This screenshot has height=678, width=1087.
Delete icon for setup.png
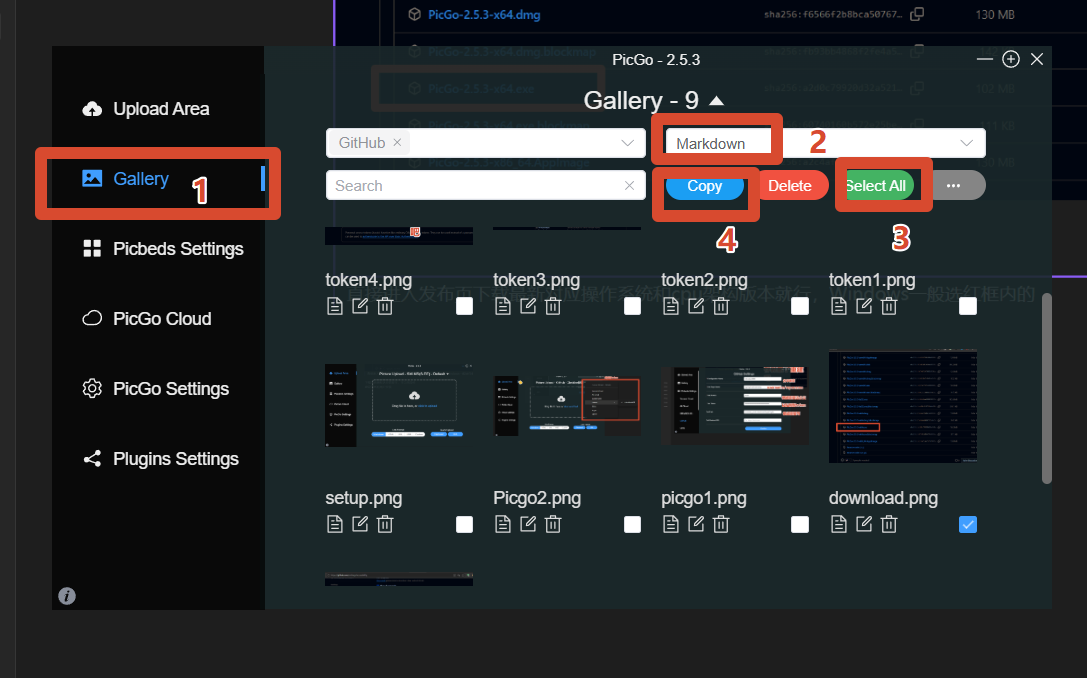tap(385, 524)
